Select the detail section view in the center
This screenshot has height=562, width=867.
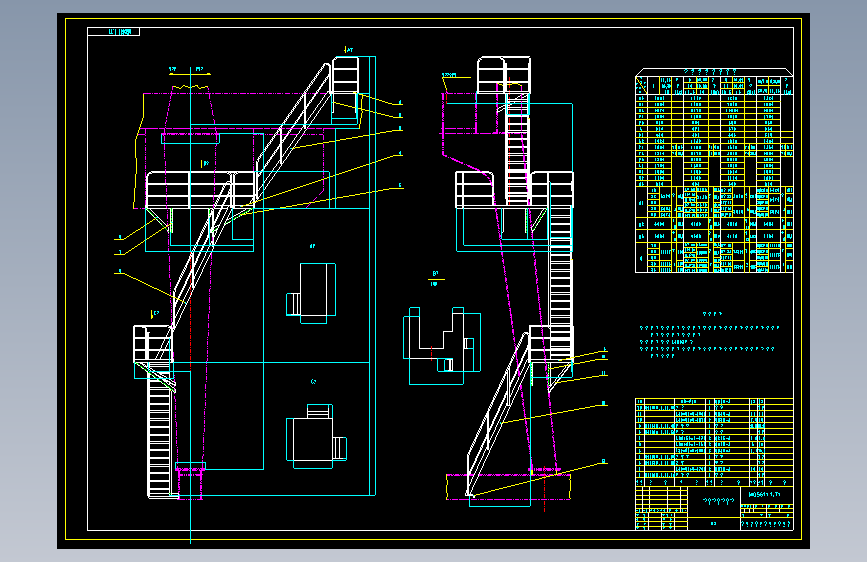point(442,346)
